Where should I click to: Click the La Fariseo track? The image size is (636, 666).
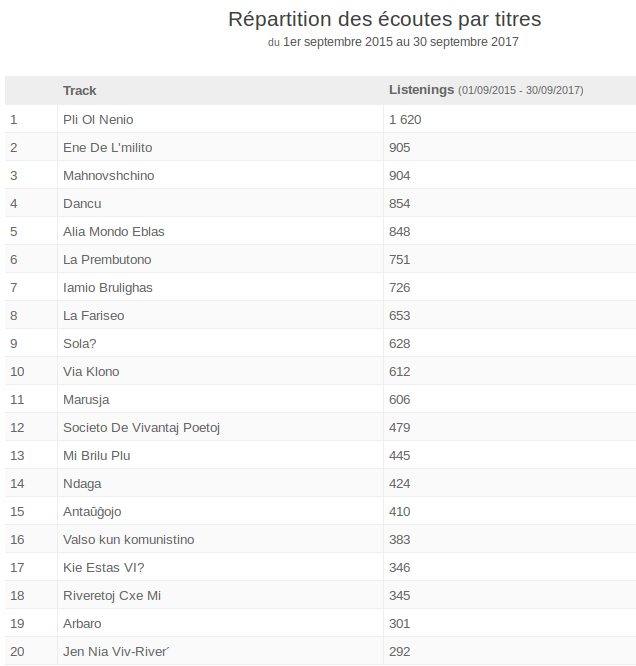[93, 315]
